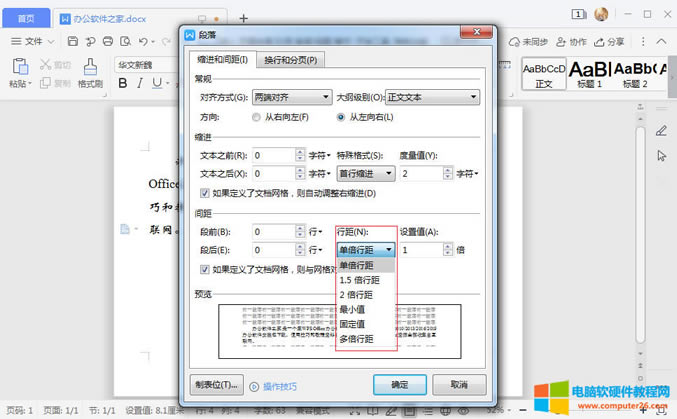Click the pen tool in right sidebar
Viewport: 677px width, 419px height.
click(x=660, y=131)
